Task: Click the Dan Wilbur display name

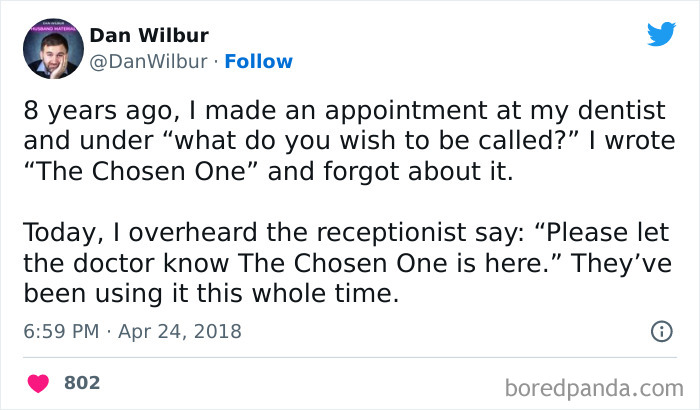Action: tap(149, 36)
